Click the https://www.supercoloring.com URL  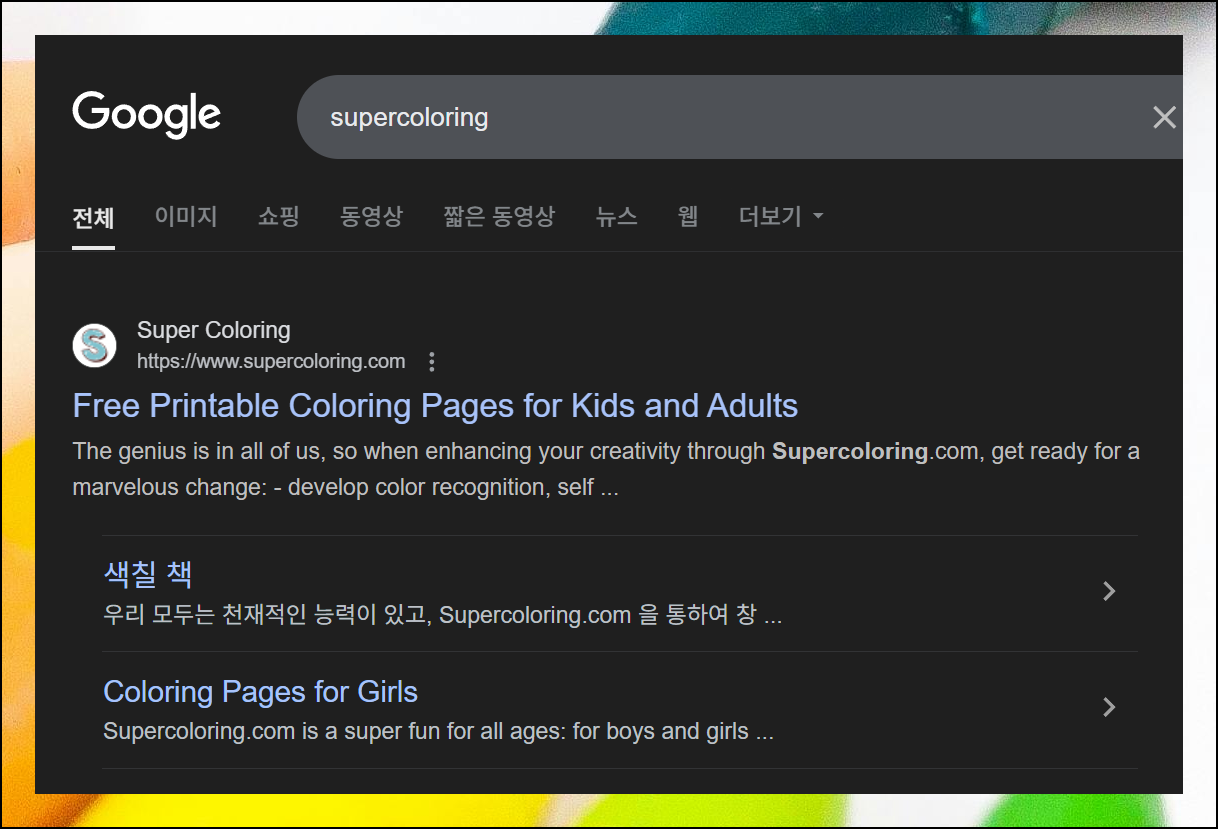click(x=271, y=362)
